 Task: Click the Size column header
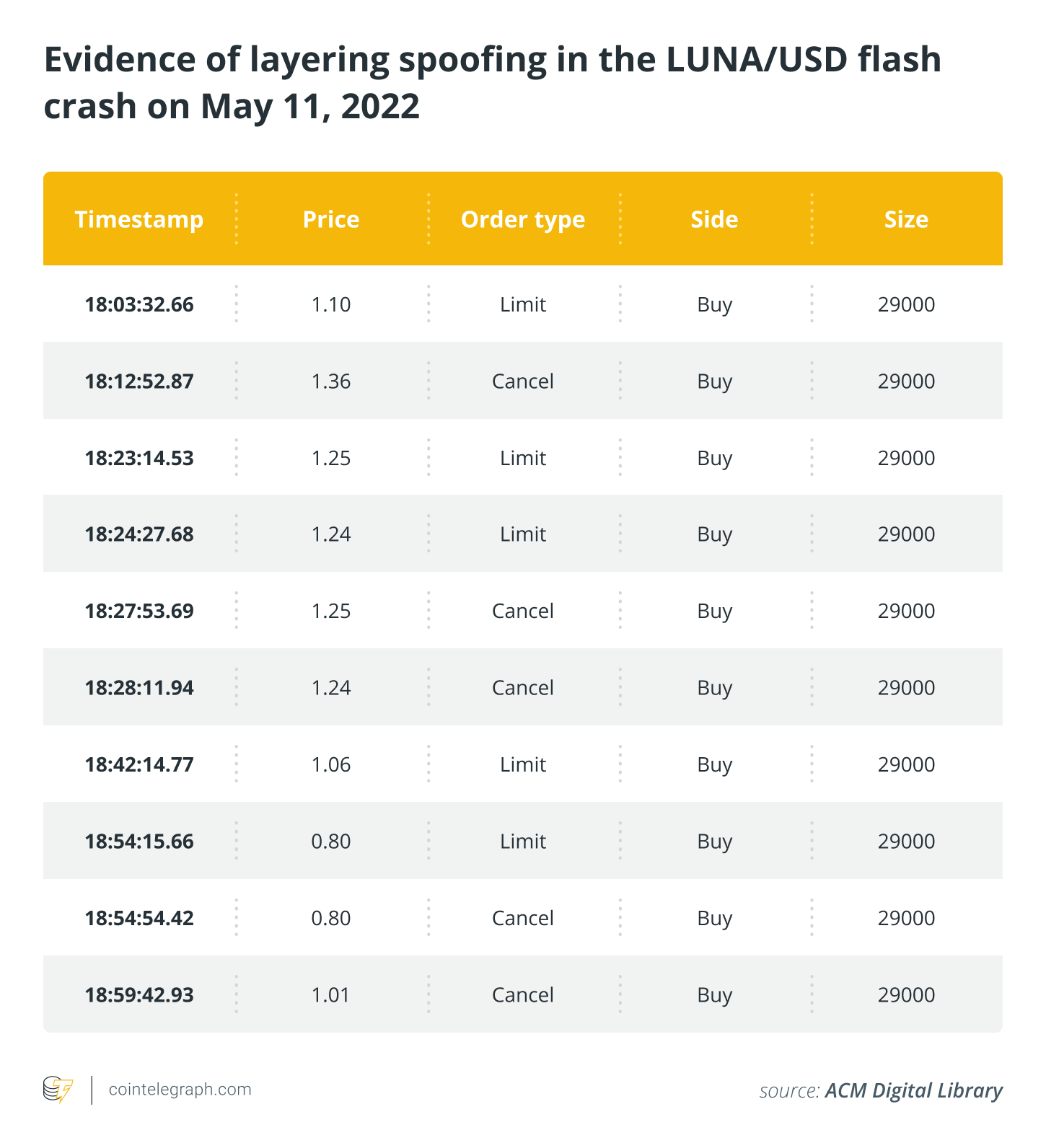(907, 219)
